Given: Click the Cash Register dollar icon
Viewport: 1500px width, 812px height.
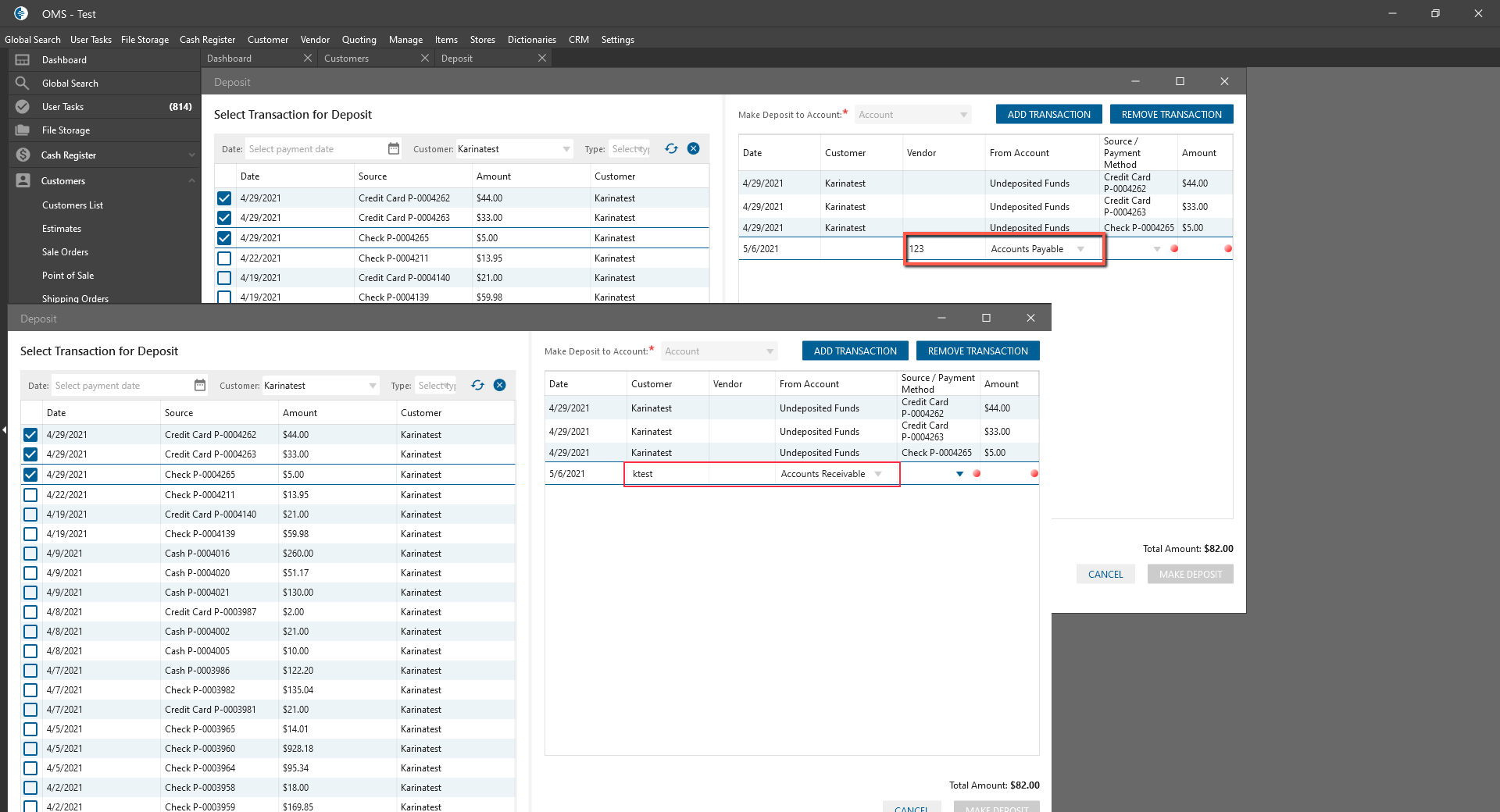Looking at the screenshot, I should [23, 155].
